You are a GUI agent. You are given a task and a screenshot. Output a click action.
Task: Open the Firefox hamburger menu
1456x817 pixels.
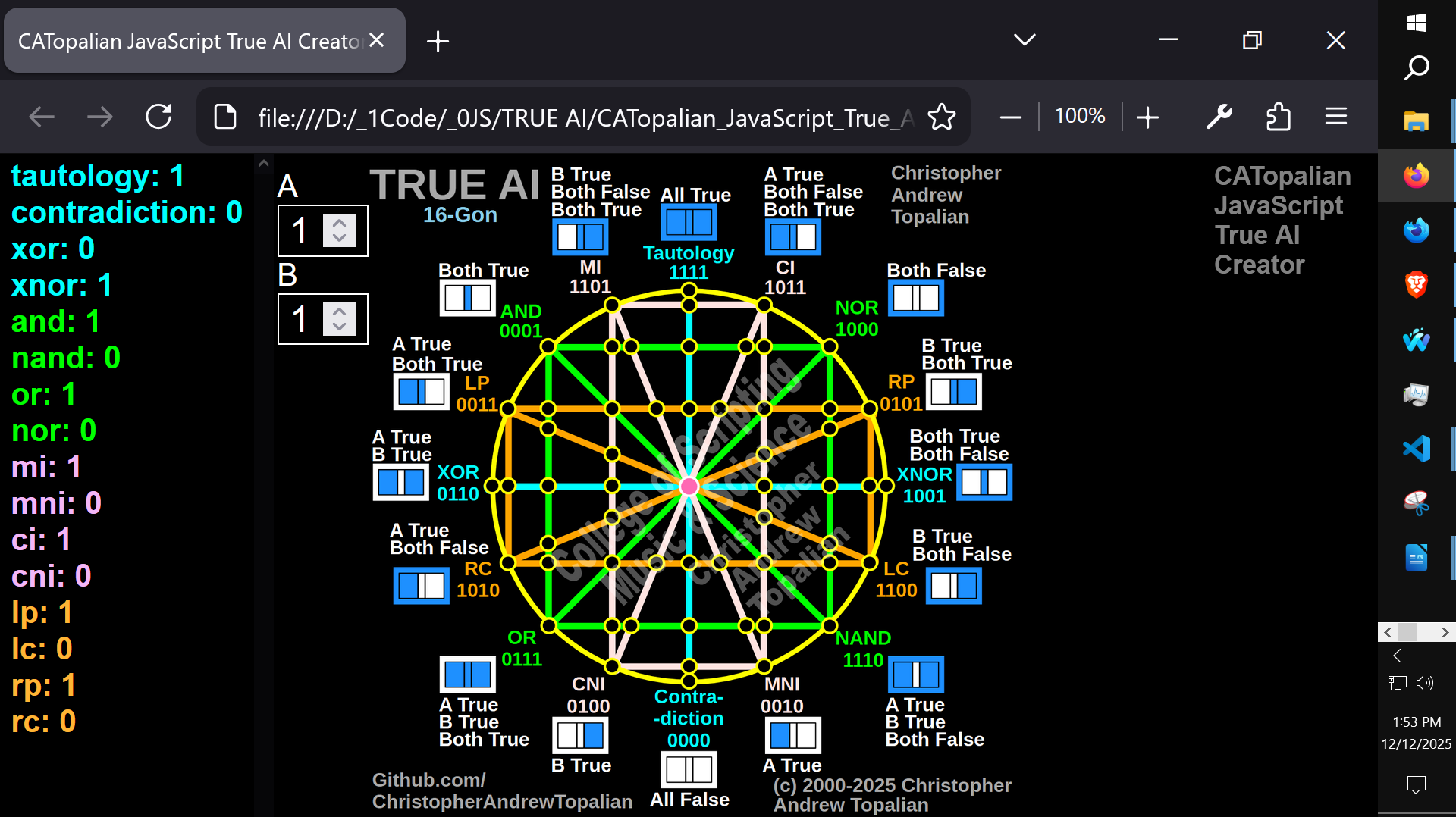[x=1336, y=117]
